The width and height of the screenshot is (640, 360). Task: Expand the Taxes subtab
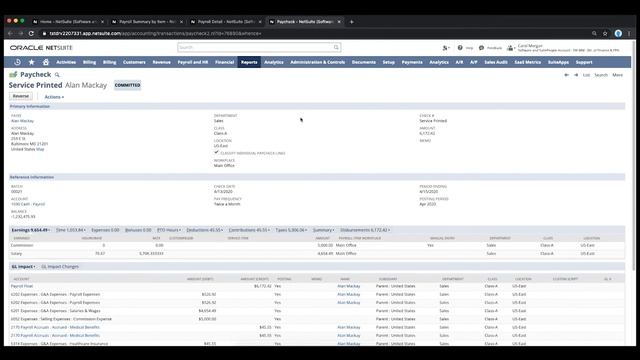[x=291, y=230]
